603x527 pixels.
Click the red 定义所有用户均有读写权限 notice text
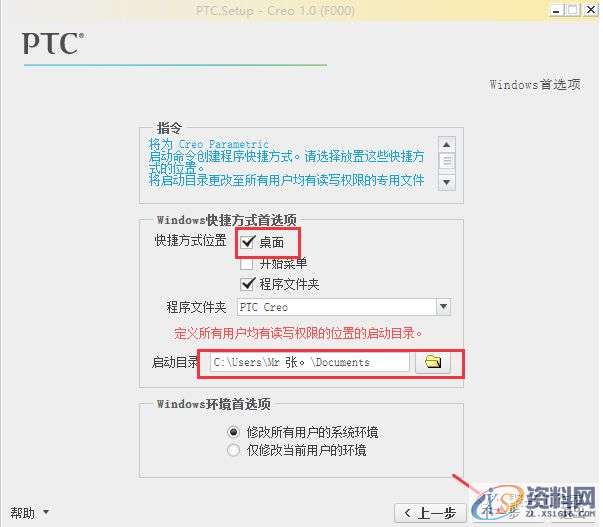[298, 333]
